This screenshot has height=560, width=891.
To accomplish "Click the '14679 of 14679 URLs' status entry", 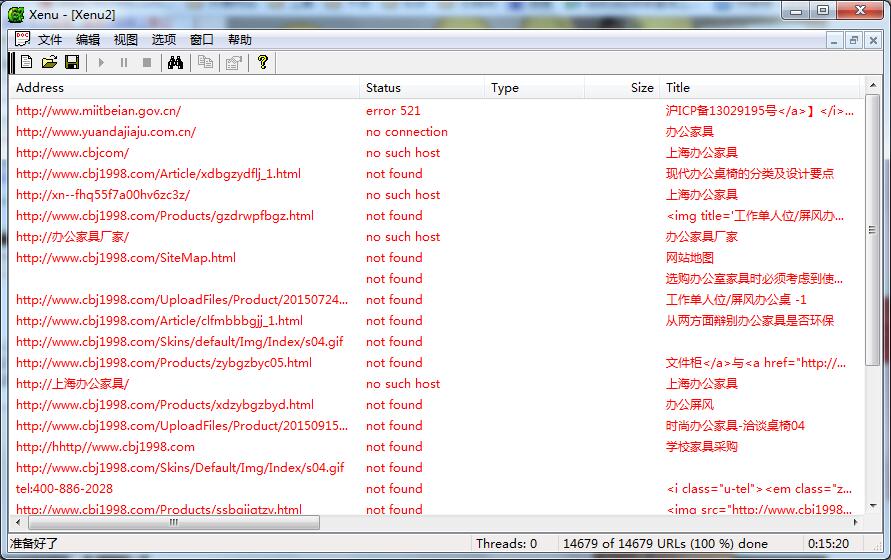I will pos(665,544).
